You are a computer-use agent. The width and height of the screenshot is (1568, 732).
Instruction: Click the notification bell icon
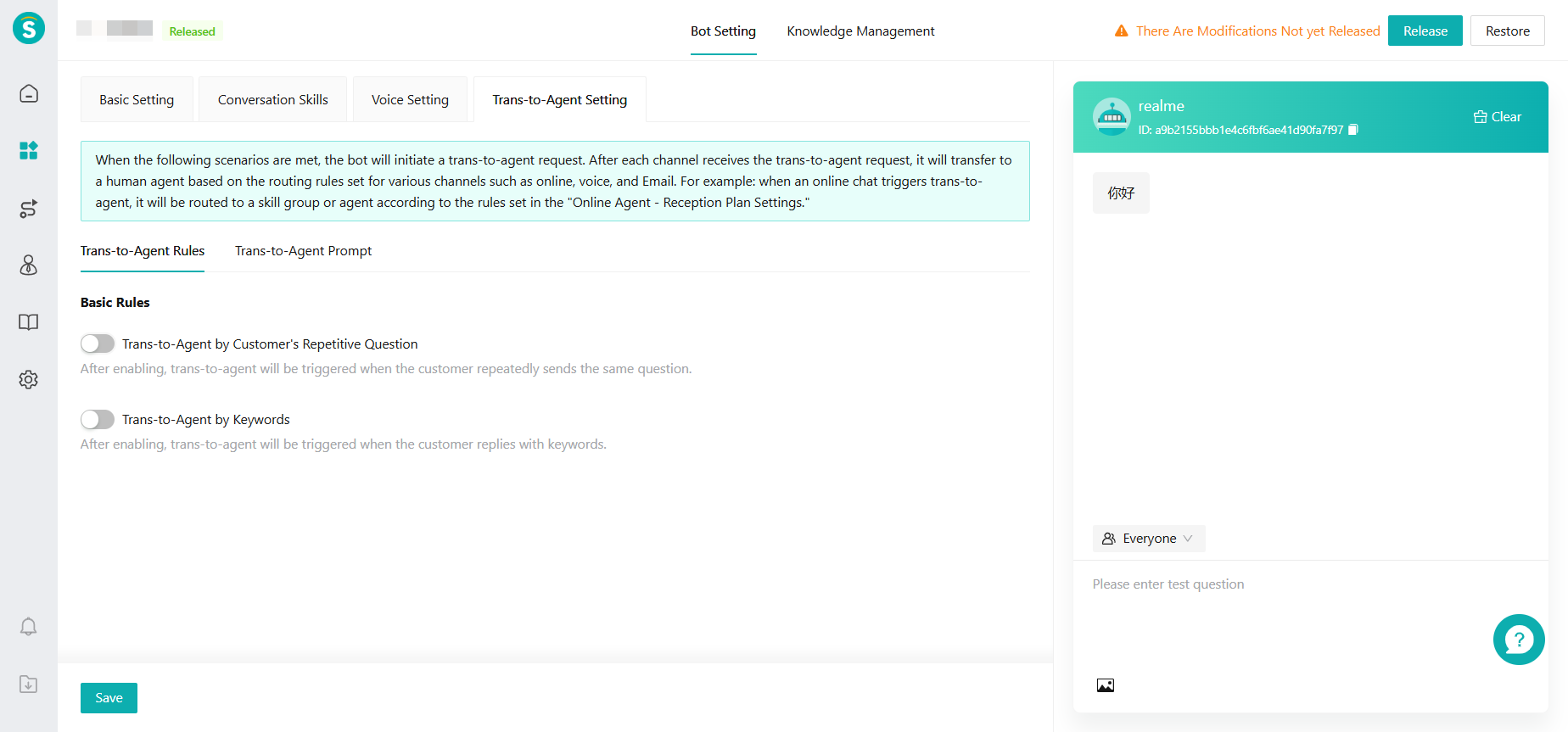pyautogui.click(x=29, y=627)
